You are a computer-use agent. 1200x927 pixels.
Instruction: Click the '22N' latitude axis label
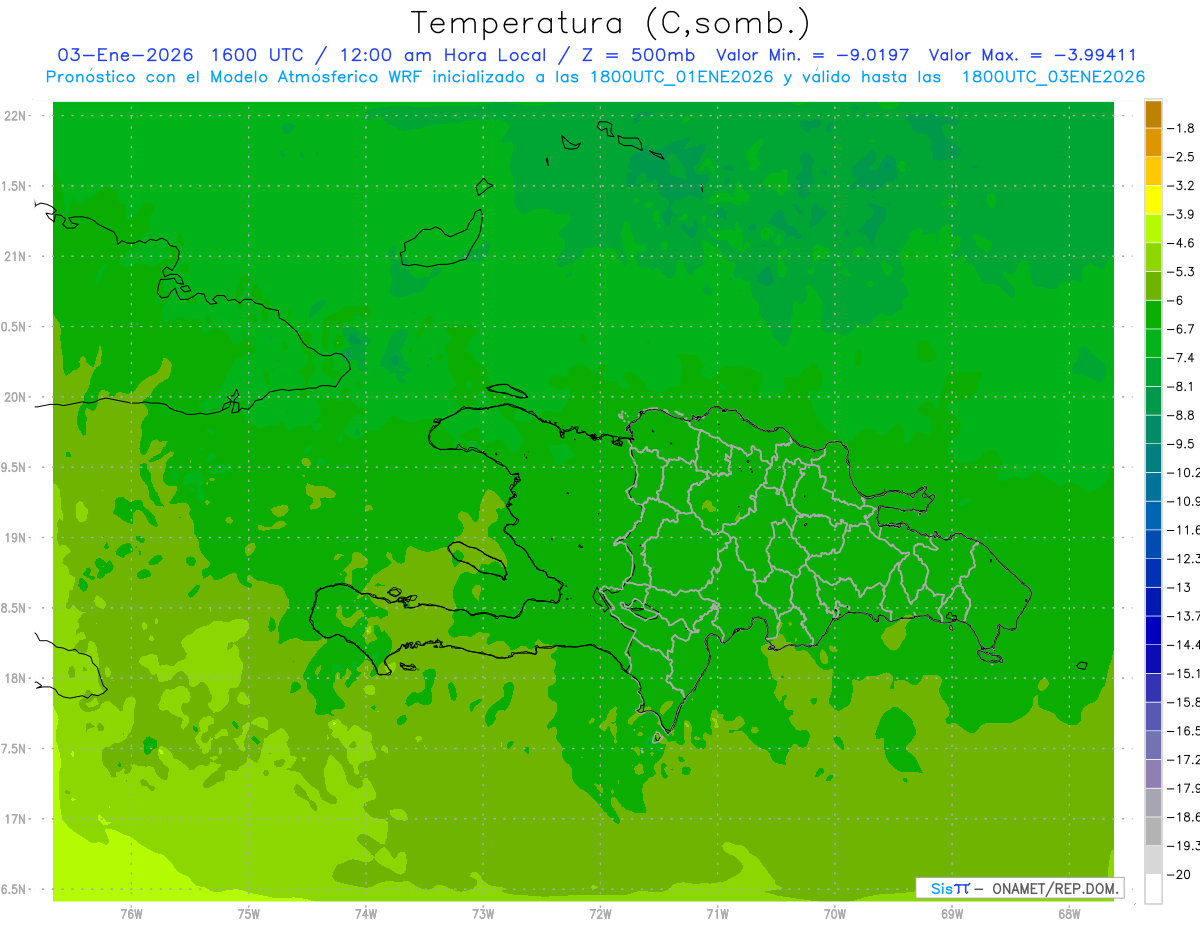pyautogui.click(x=16, y=116)
